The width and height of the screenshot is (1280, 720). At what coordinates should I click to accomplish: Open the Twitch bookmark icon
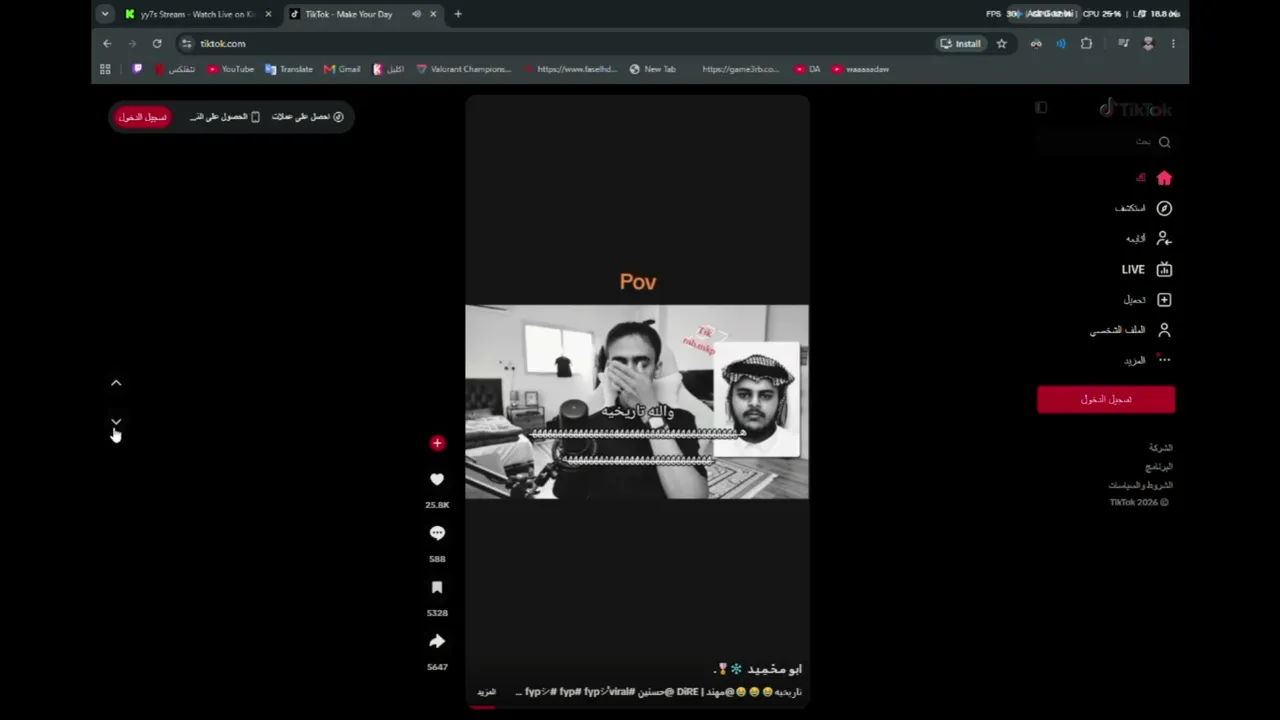[137, 69]
